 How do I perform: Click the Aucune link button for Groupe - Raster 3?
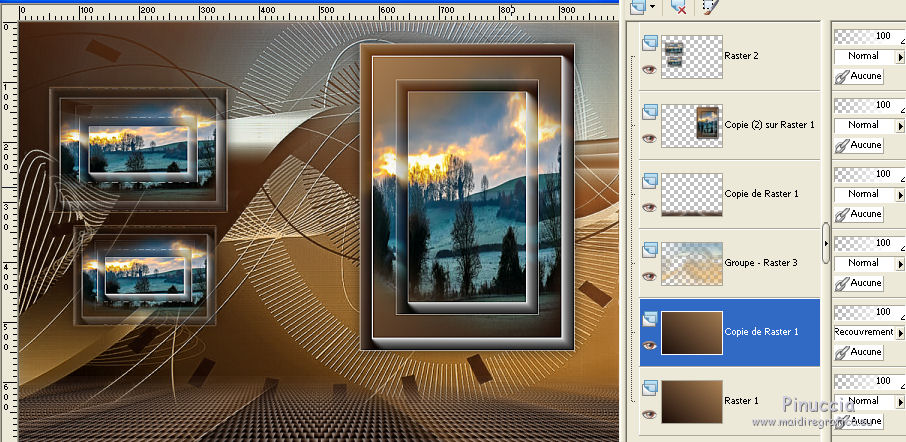pyautogui.click(x=859, y=283)
